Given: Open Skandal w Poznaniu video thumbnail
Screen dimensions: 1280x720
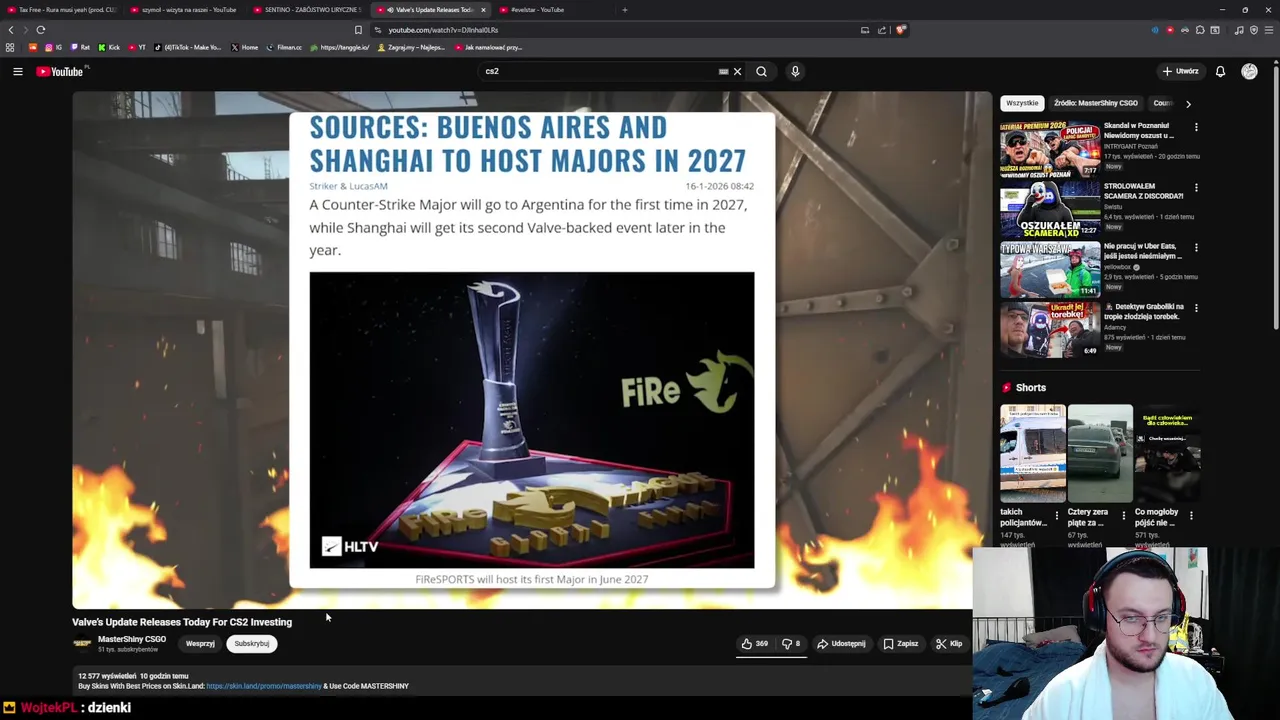Looking at the screenshot, I should click(x=1050, y=147).
